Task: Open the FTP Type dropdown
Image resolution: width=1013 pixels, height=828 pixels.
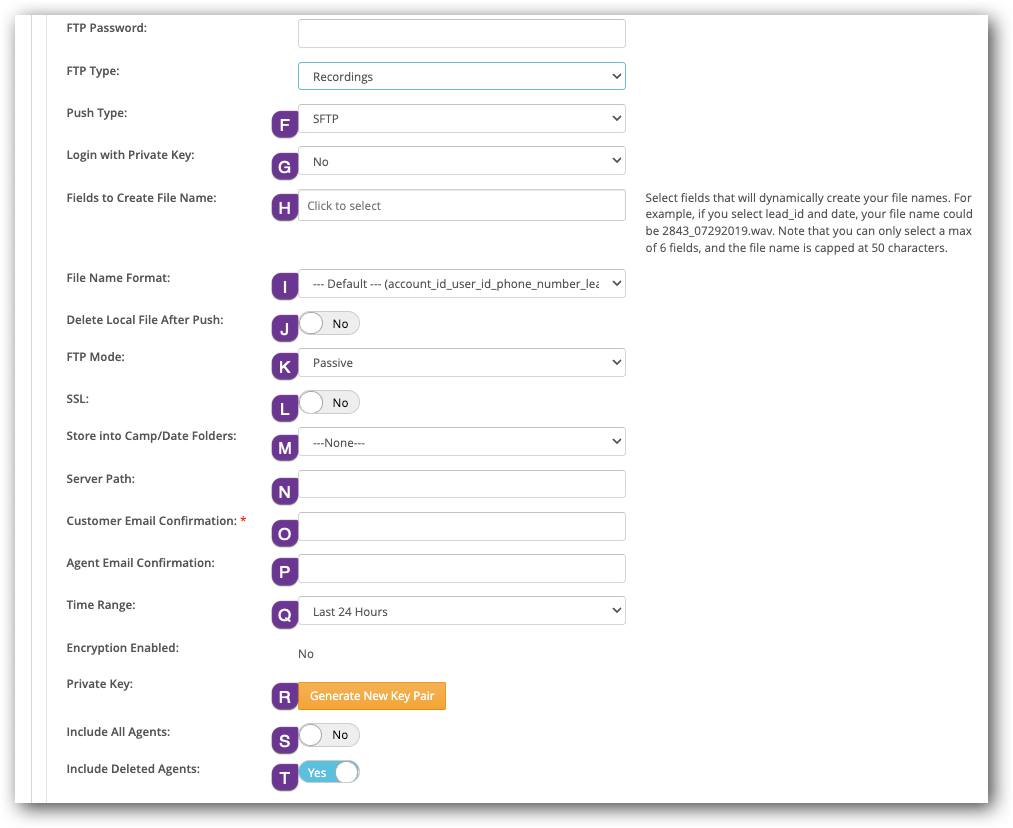Action: point(461,76)
